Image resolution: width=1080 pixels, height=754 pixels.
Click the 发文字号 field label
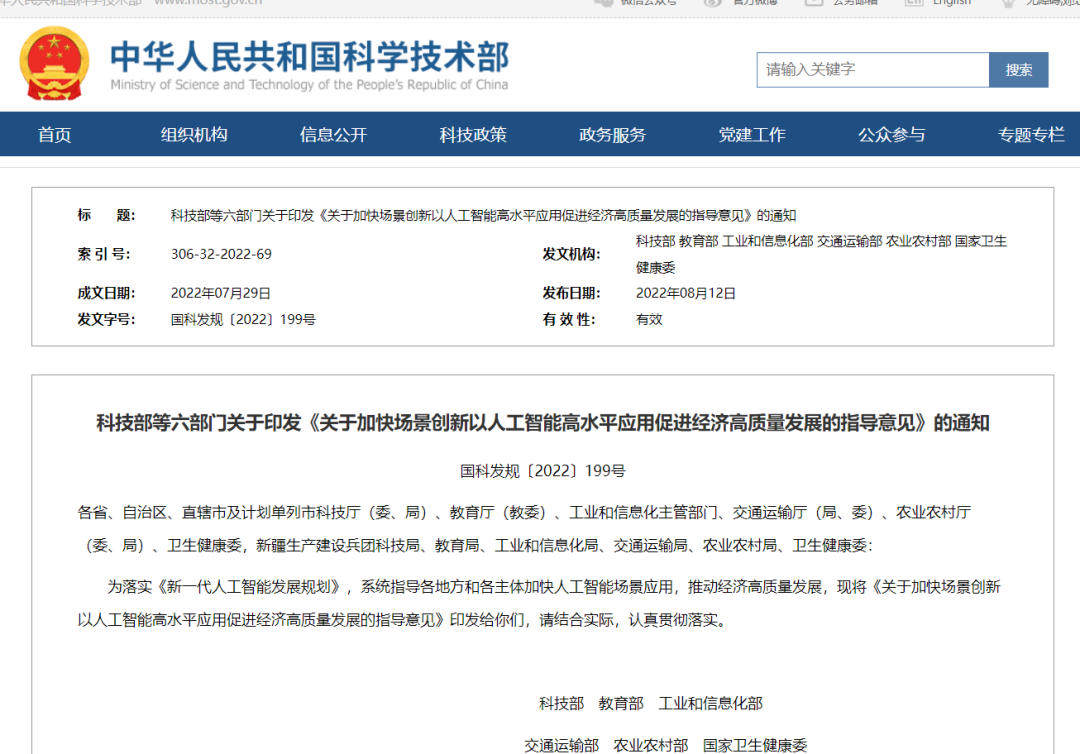(106, 320)
